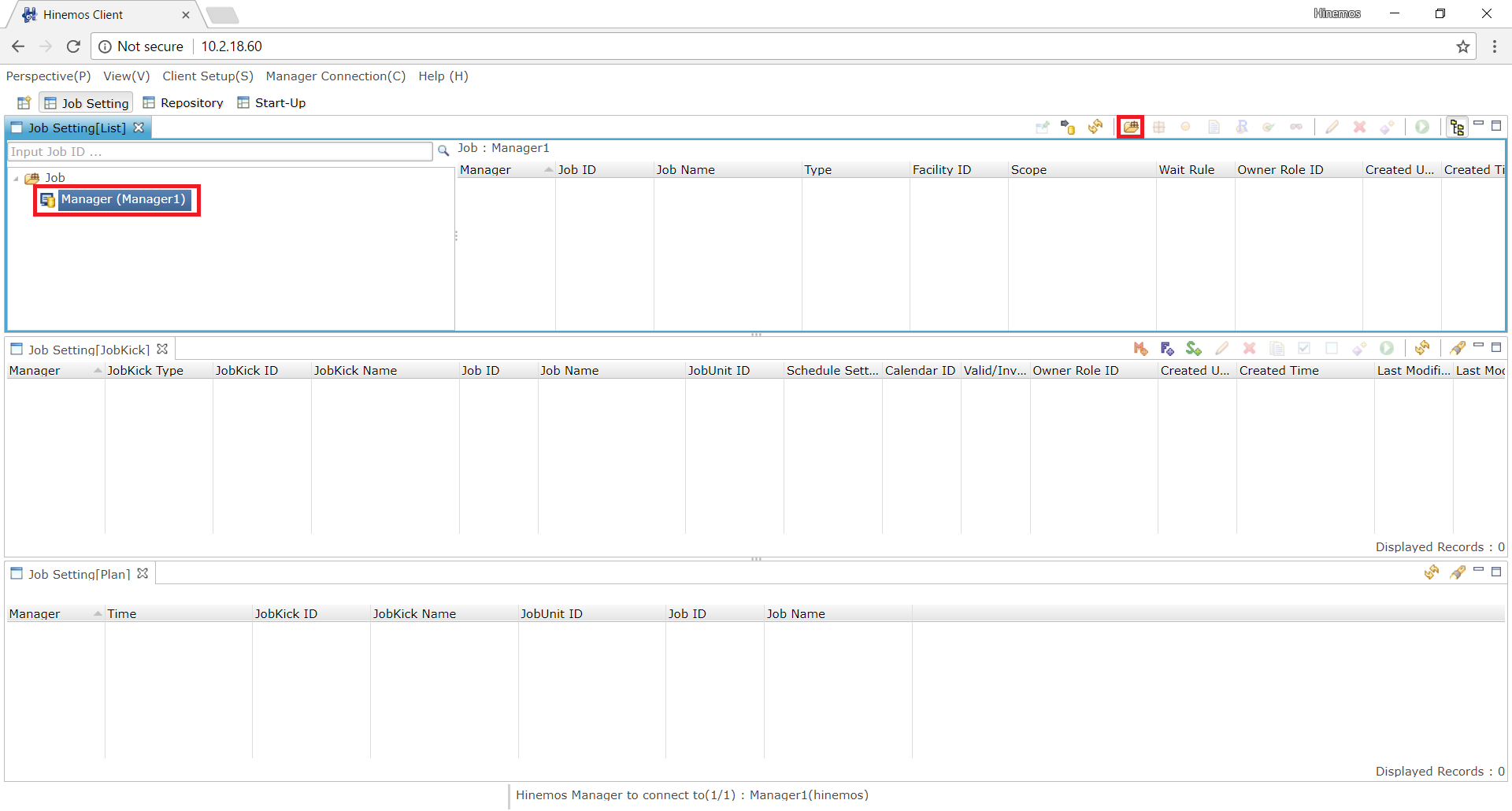
Task: Click the pencil edit icon in Job List toolbar
Action: tap(1332, 127)
